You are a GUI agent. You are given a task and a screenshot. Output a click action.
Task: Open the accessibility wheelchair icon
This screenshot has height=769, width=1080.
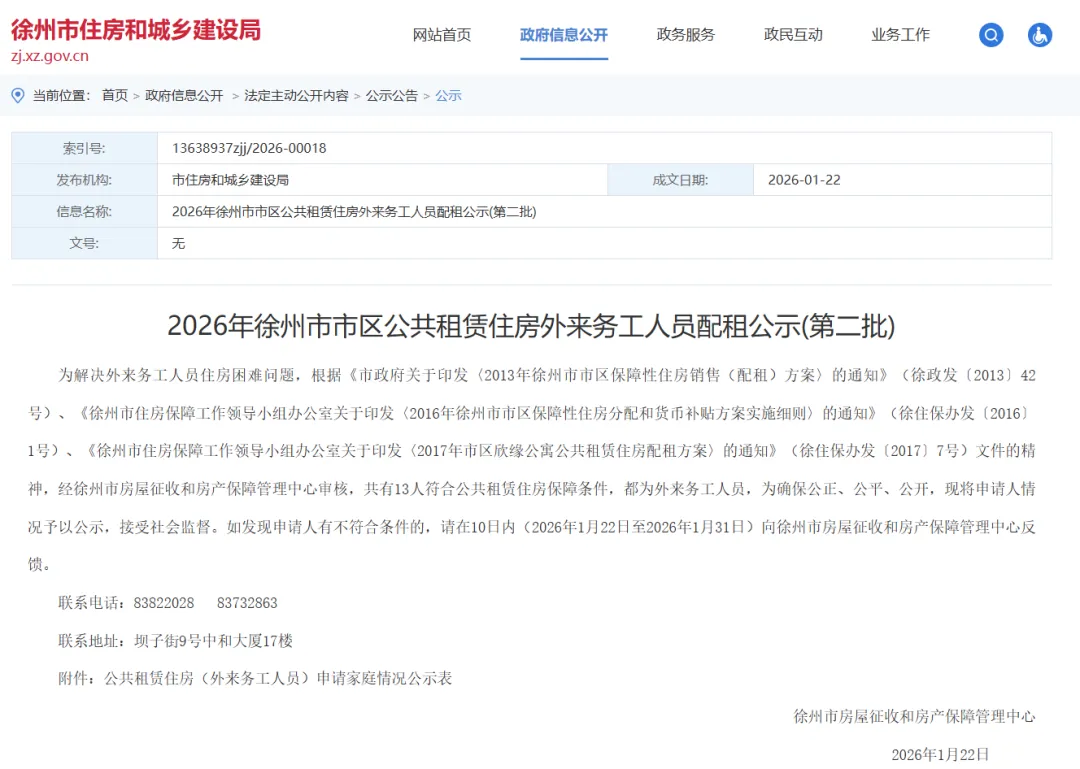pyautogui.click(x=1039, y=34)
